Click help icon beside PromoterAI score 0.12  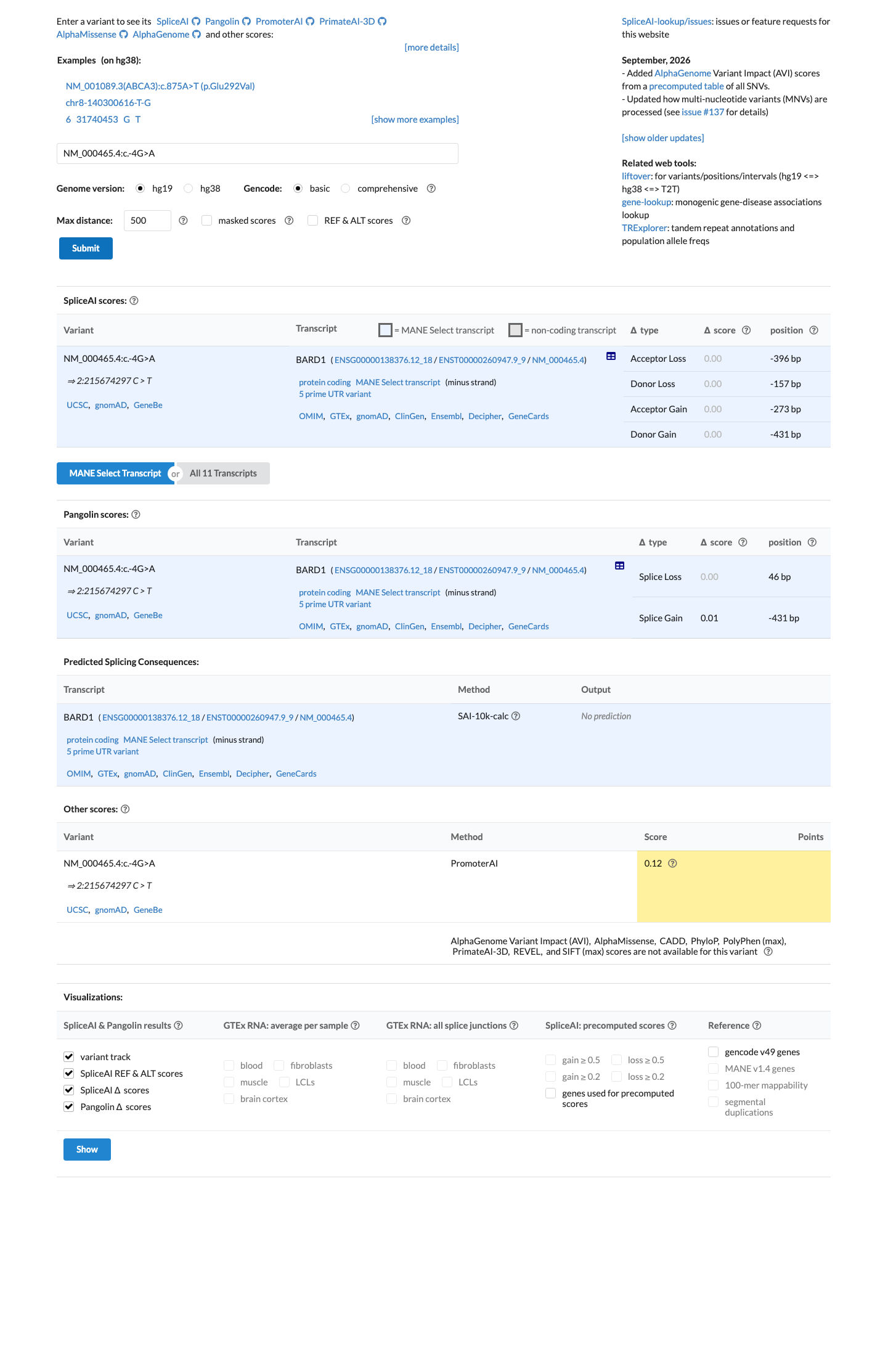pos(673,864)
